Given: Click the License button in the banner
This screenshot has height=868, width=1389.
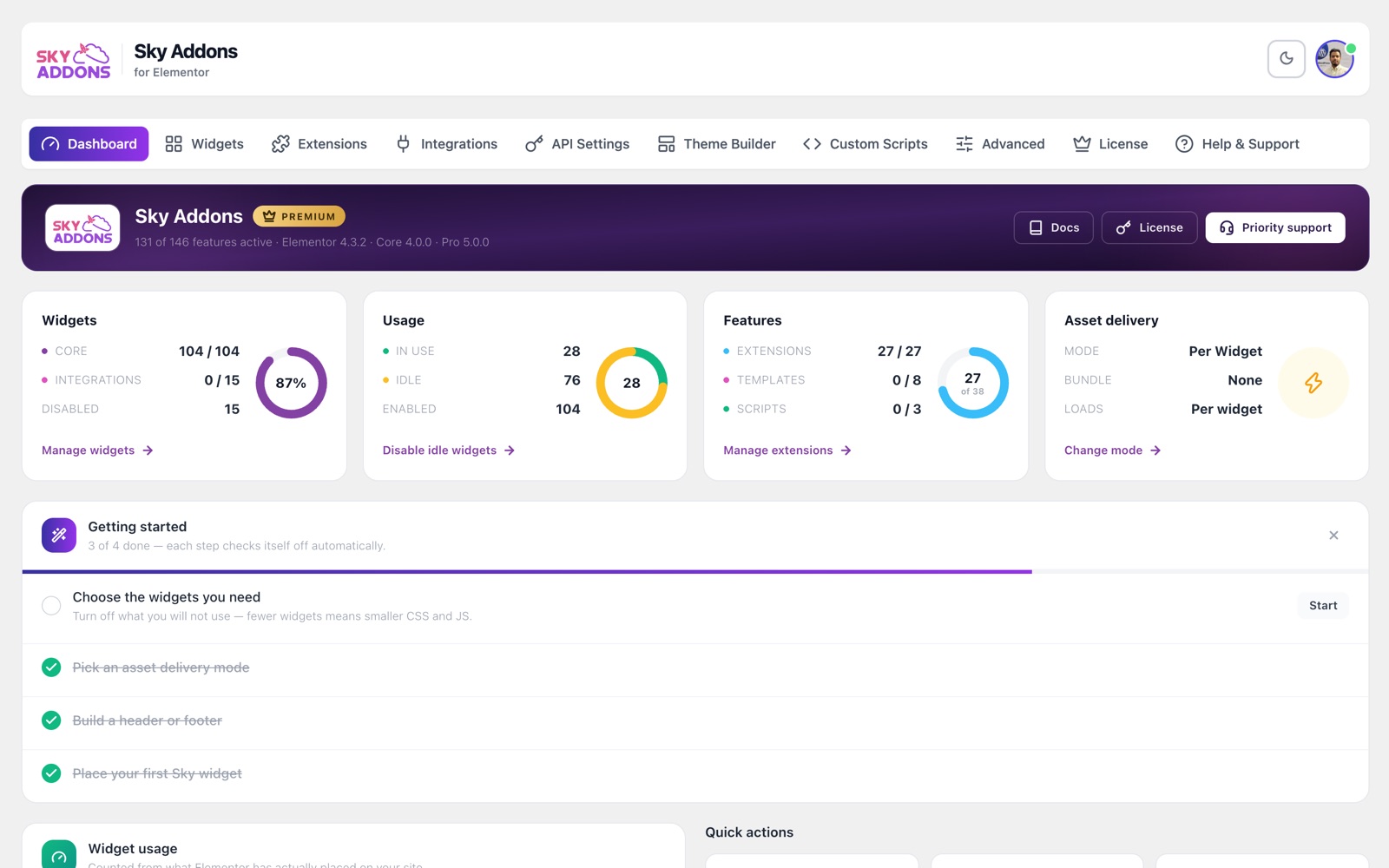Looking at the screenshot, I should pos(1149,227).
